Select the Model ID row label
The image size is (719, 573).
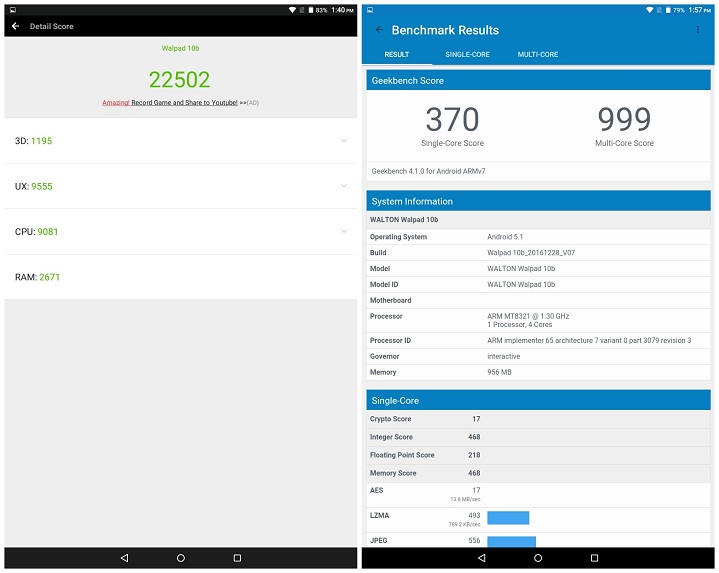[384, 284]
